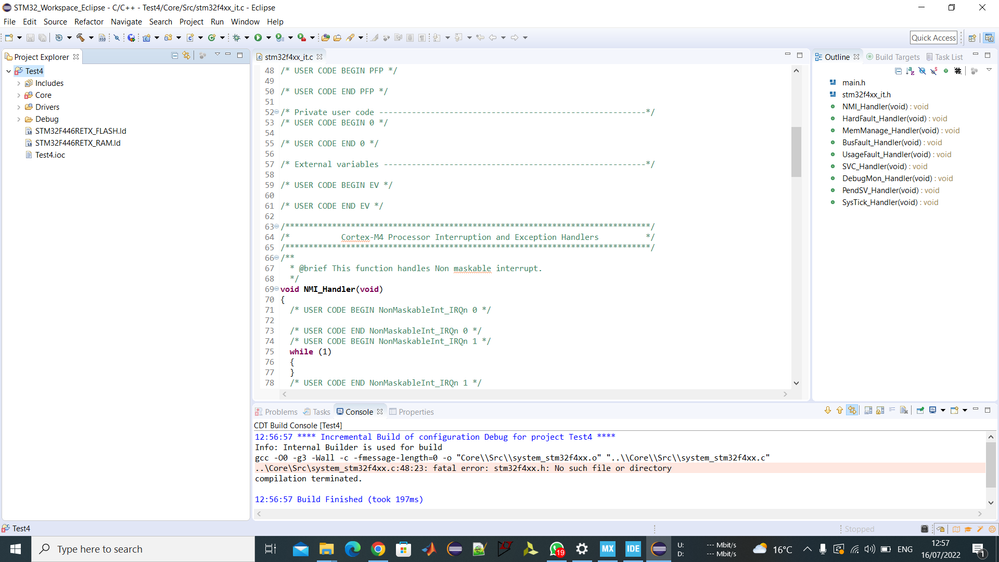Expand the Core folder in Project Explorer
Viewport: 999px width, 562px height.
pos(18,96)
